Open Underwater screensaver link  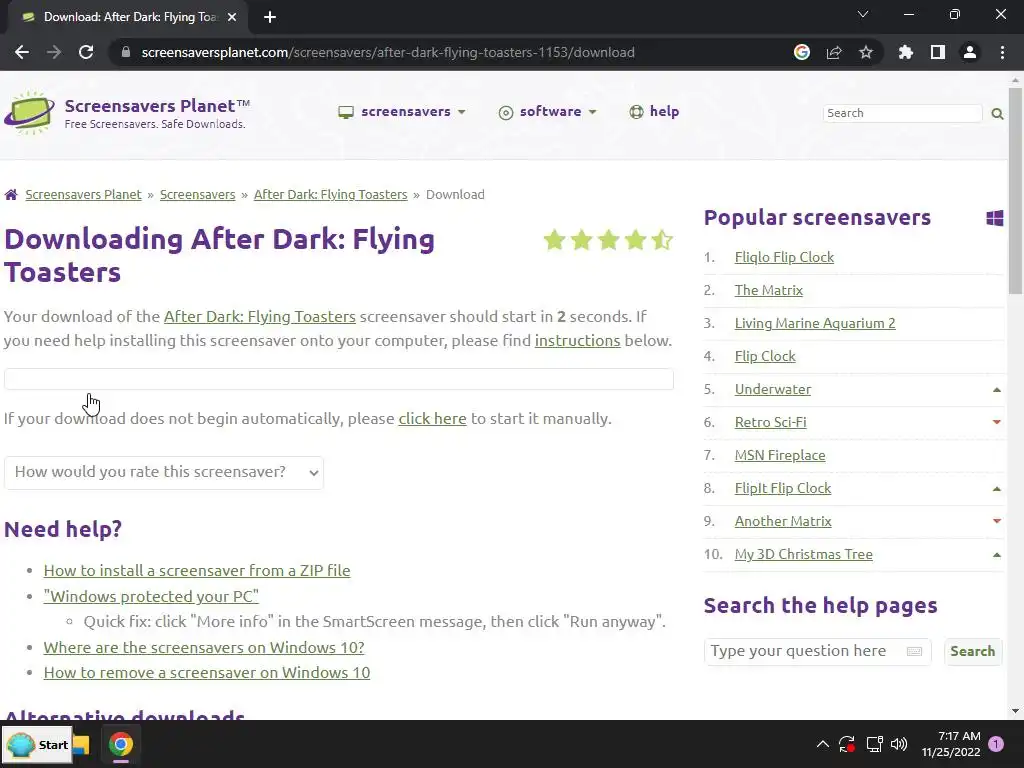tap(773, 389)
